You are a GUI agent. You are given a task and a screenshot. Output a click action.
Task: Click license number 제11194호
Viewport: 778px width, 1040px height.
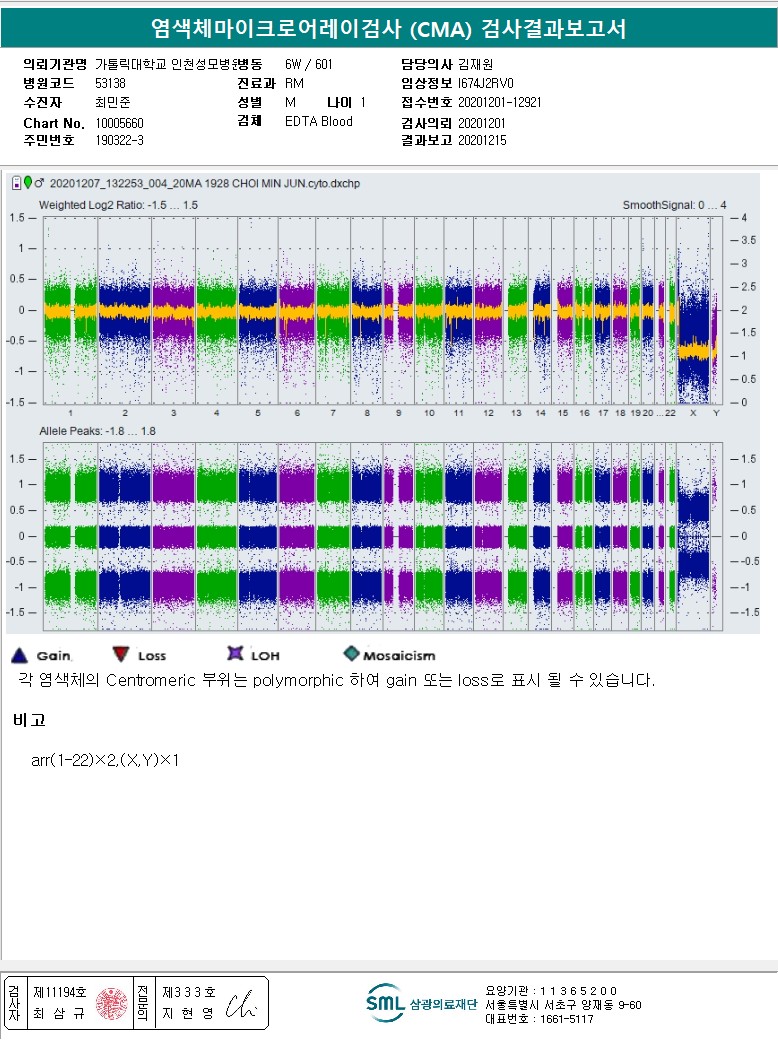coord(60,992)
